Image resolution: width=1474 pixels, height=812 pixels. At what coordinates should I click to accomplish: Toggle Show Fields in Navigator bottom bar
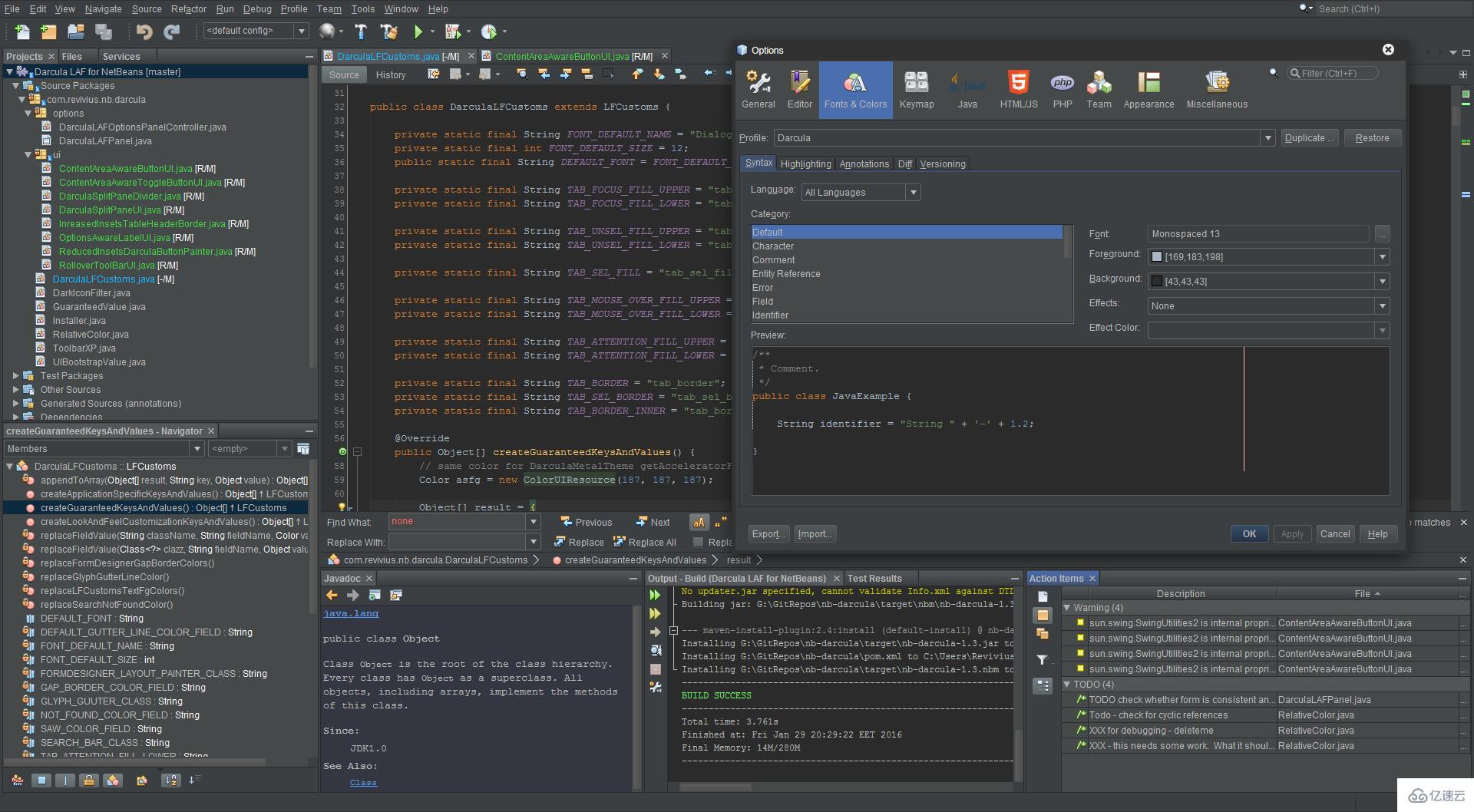click(x=41, y=781)
